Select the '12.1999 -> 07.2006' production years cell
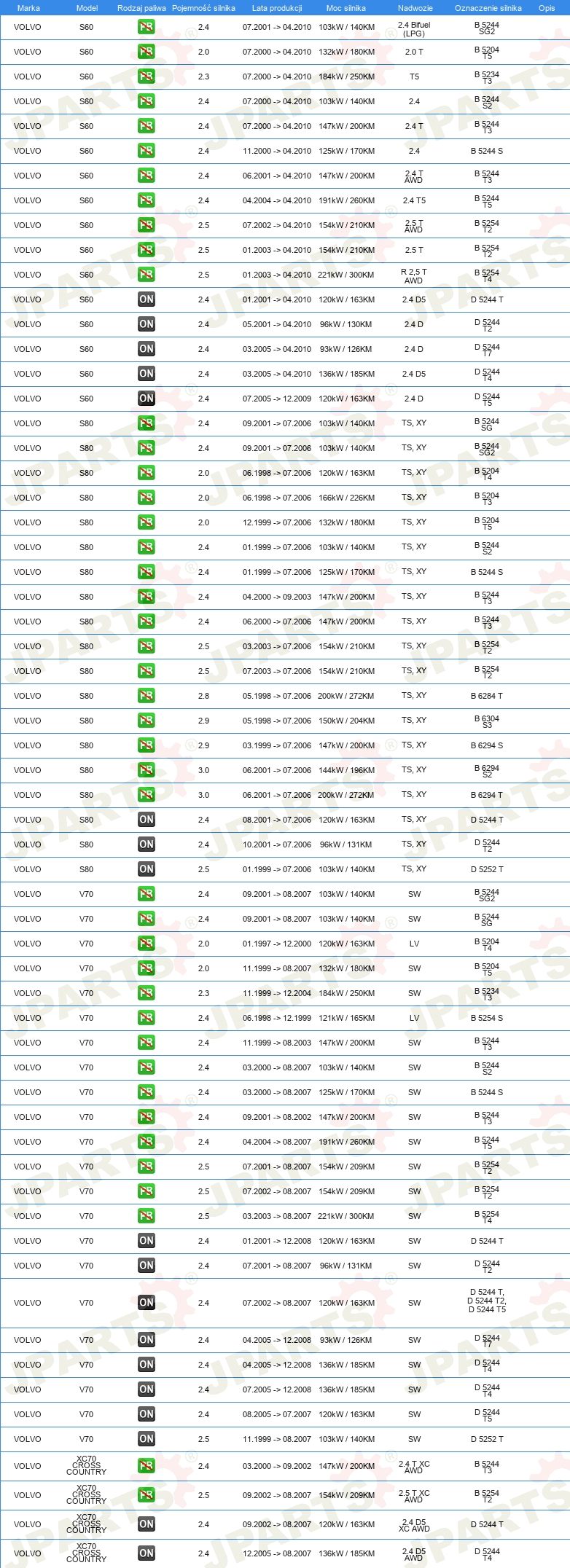 277,522
